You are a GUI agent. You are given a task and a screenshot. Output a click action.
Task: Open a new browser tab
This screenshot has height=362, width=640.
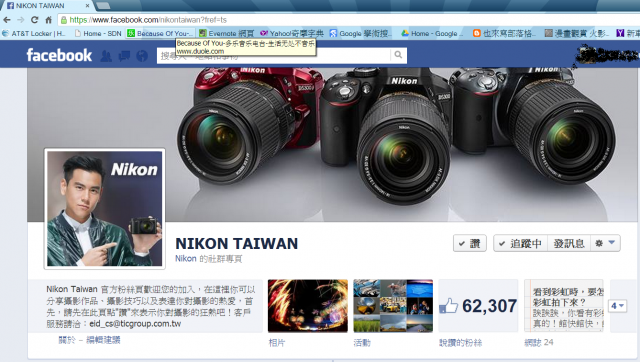[103, 5]
